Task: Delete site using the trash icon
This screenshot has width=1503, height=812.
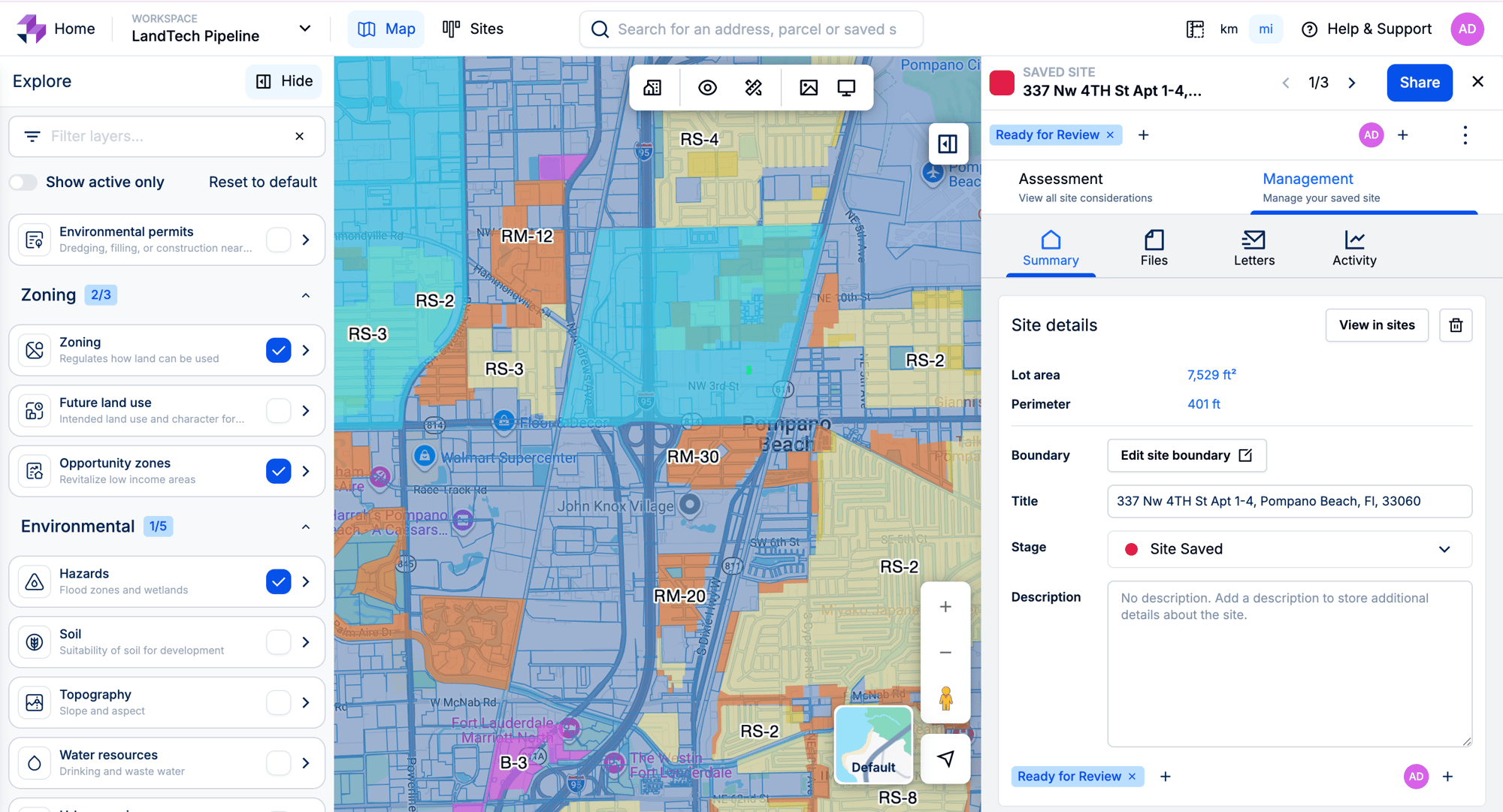Action: [x=1456, y=325]
